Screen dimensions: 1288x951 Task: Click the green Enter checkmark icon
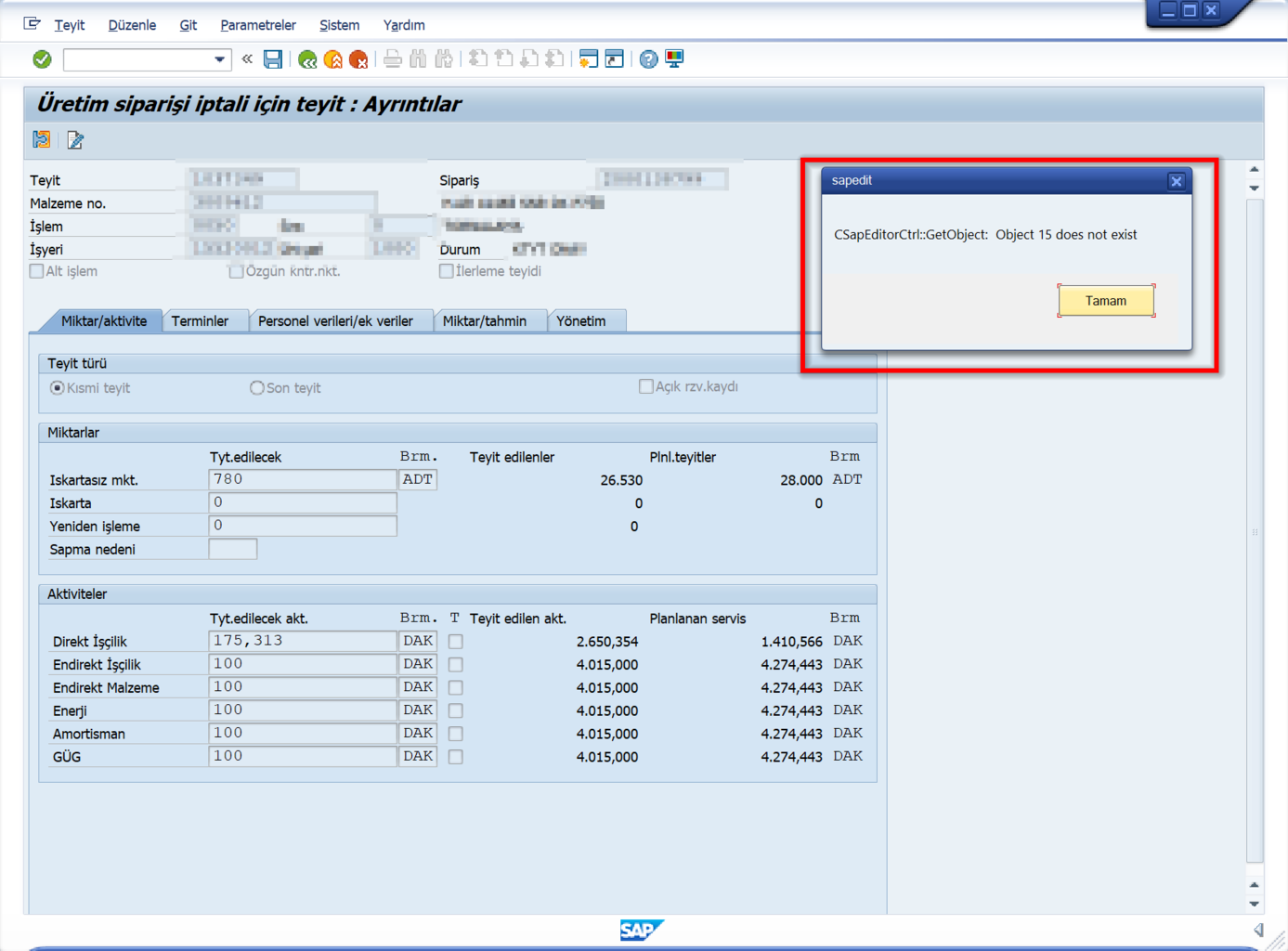tap(42, 59)
